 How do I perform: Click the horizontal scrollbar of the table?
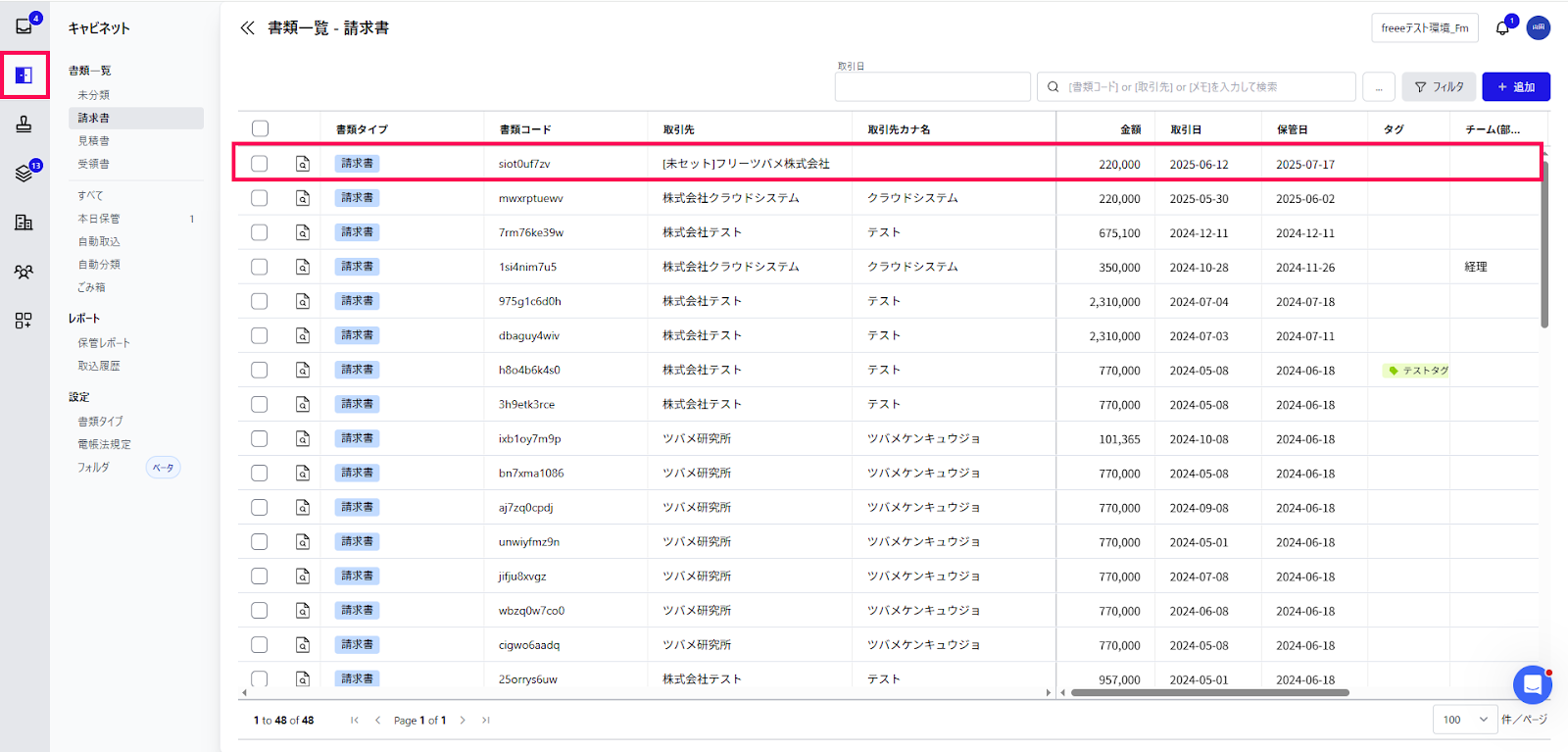coord(1210,692)
